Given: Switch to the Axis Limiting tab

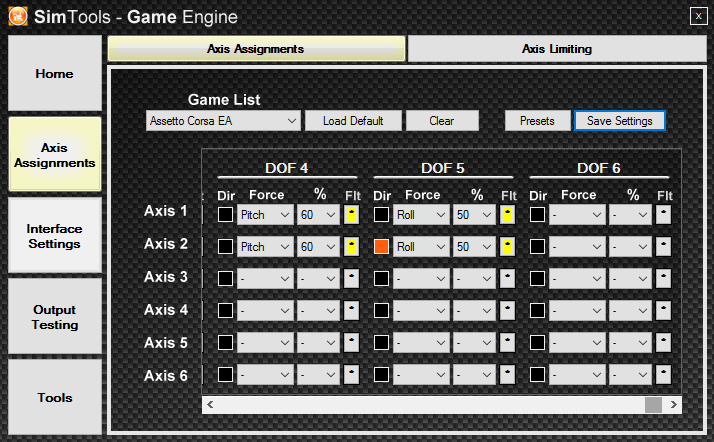Looking at the screenshot, I should (557, 49).
